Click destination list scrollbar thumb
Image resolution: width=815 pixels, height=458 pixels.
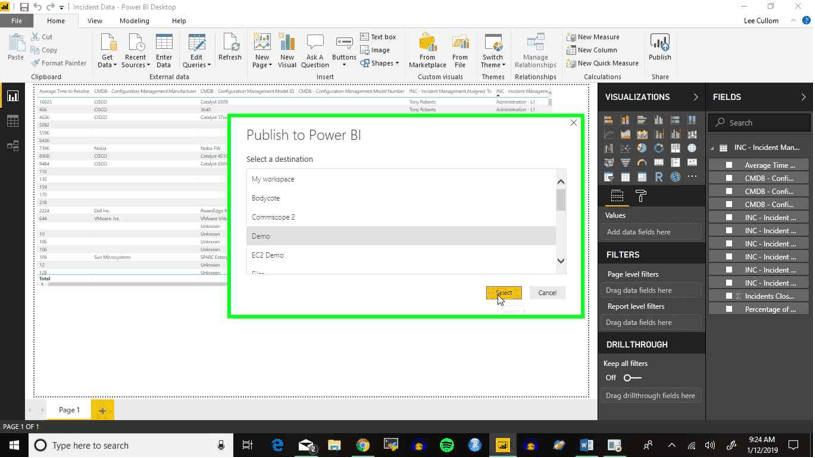click(x=561, y=200)
